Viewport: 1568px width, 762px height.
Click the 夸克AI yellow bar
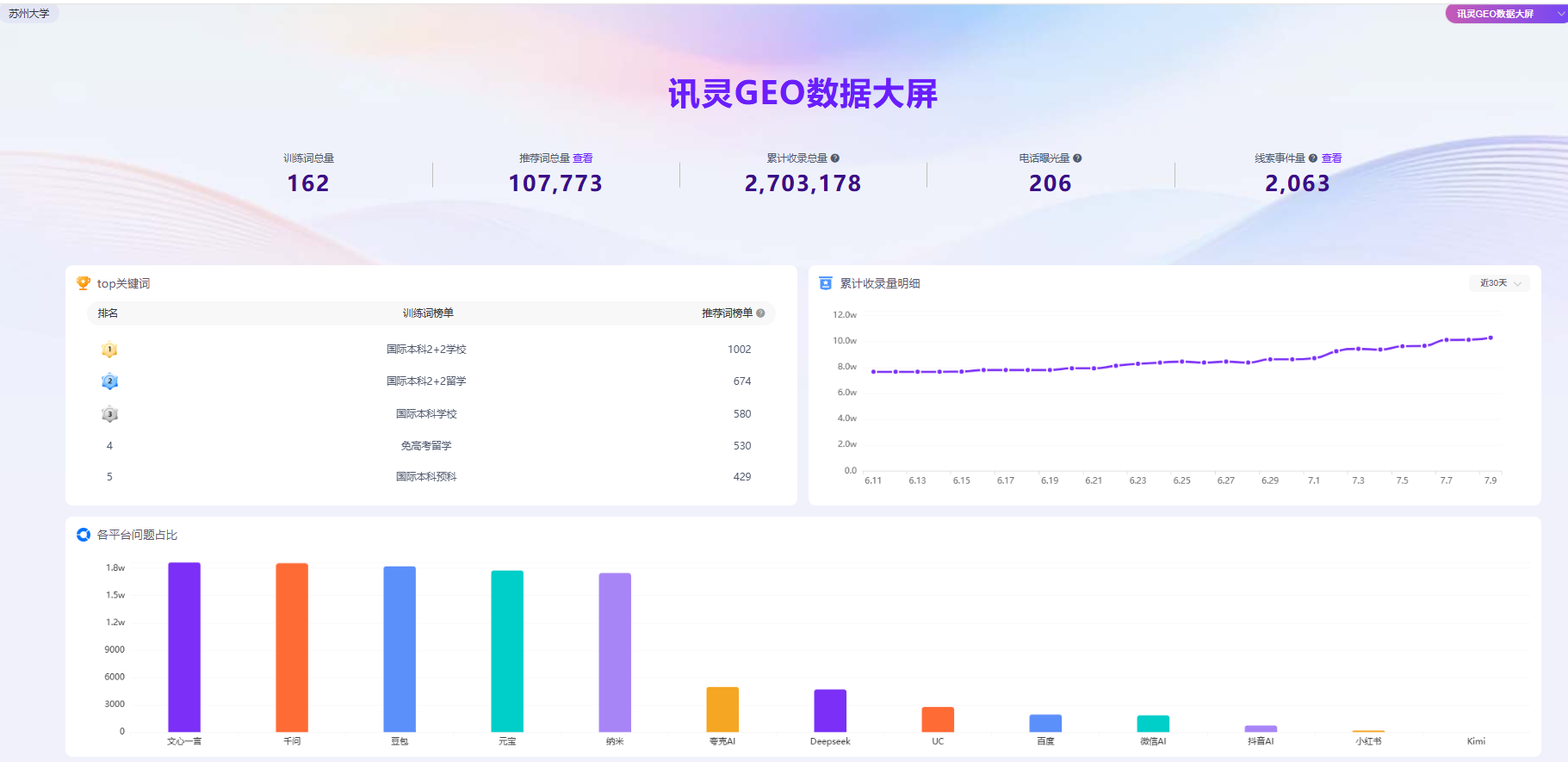pos(722,709)
